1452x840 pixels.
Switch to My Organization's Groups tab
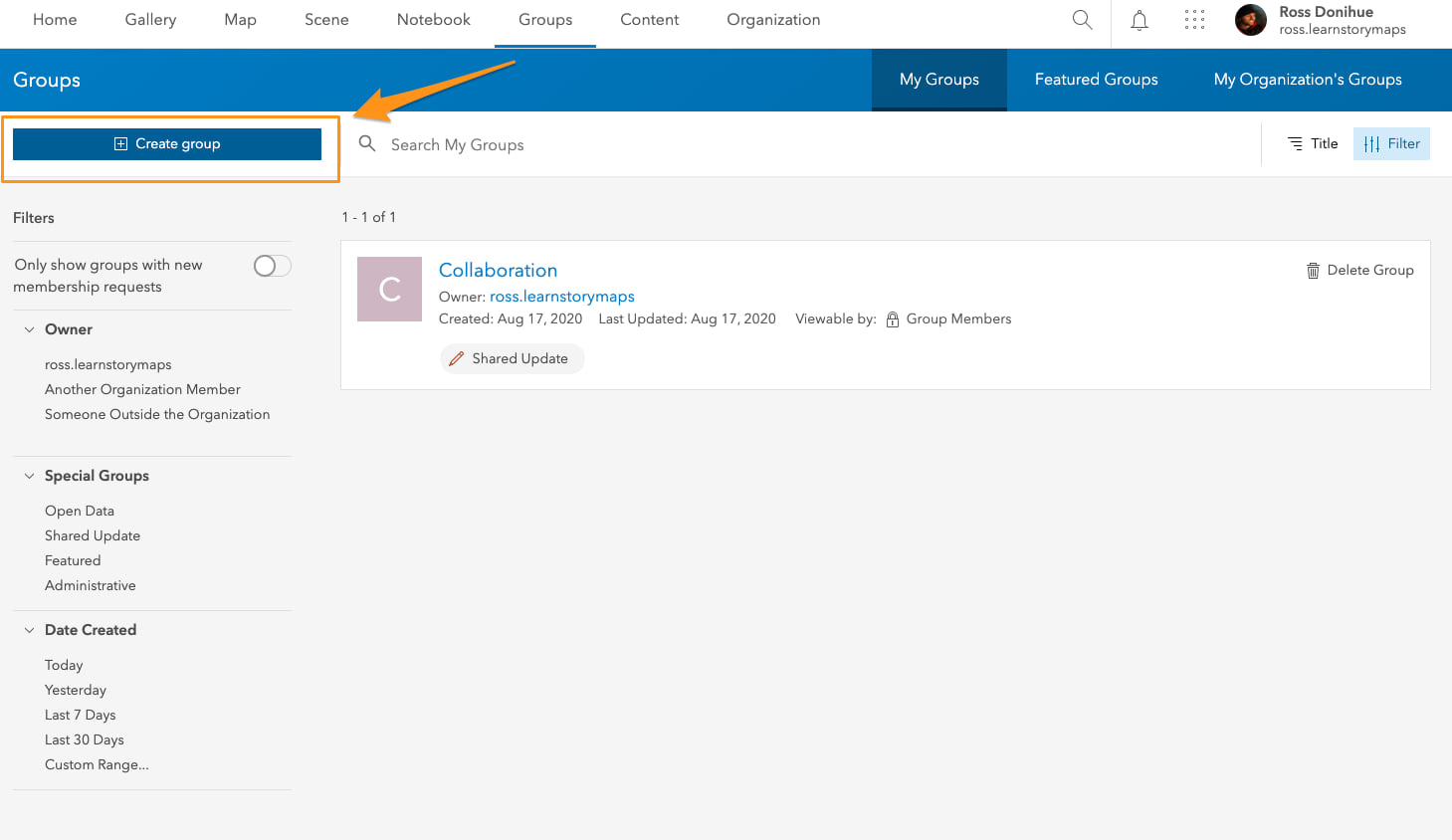click(1308, 80)
